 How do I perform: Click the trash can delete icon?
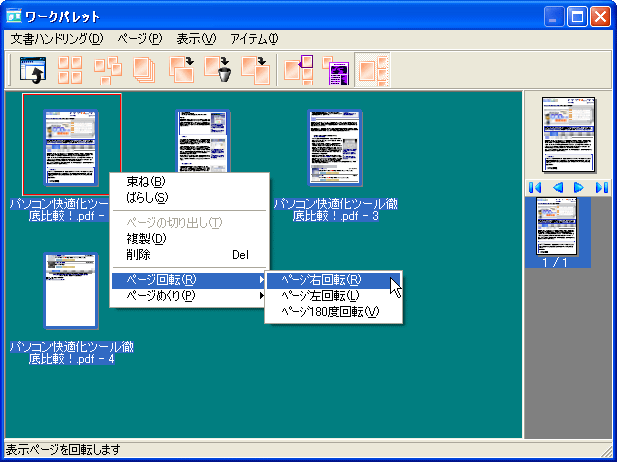218,70
